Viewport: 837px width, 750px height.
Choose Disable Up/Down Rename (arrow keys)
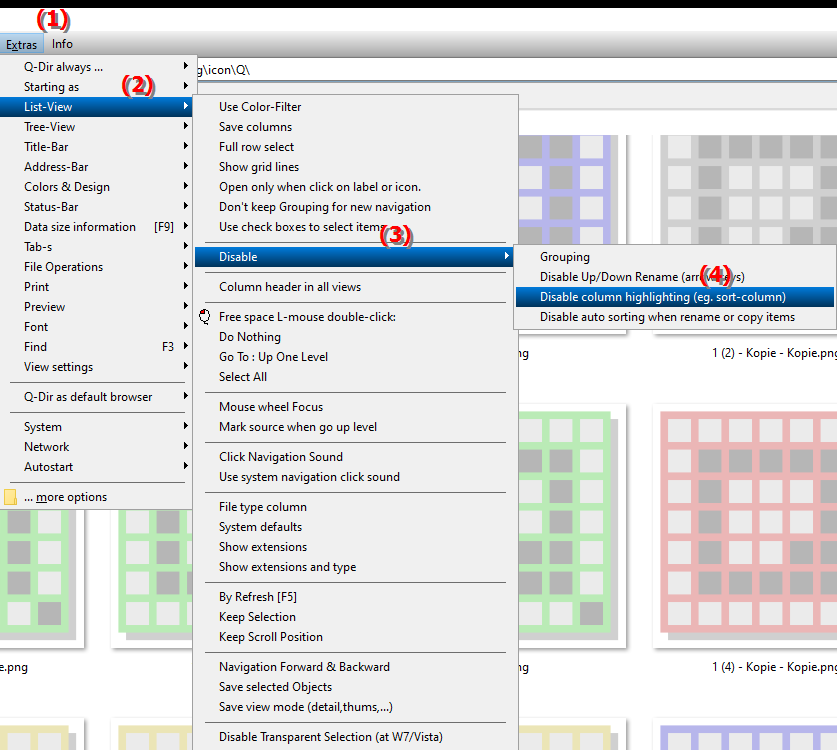tap(675, 277)
